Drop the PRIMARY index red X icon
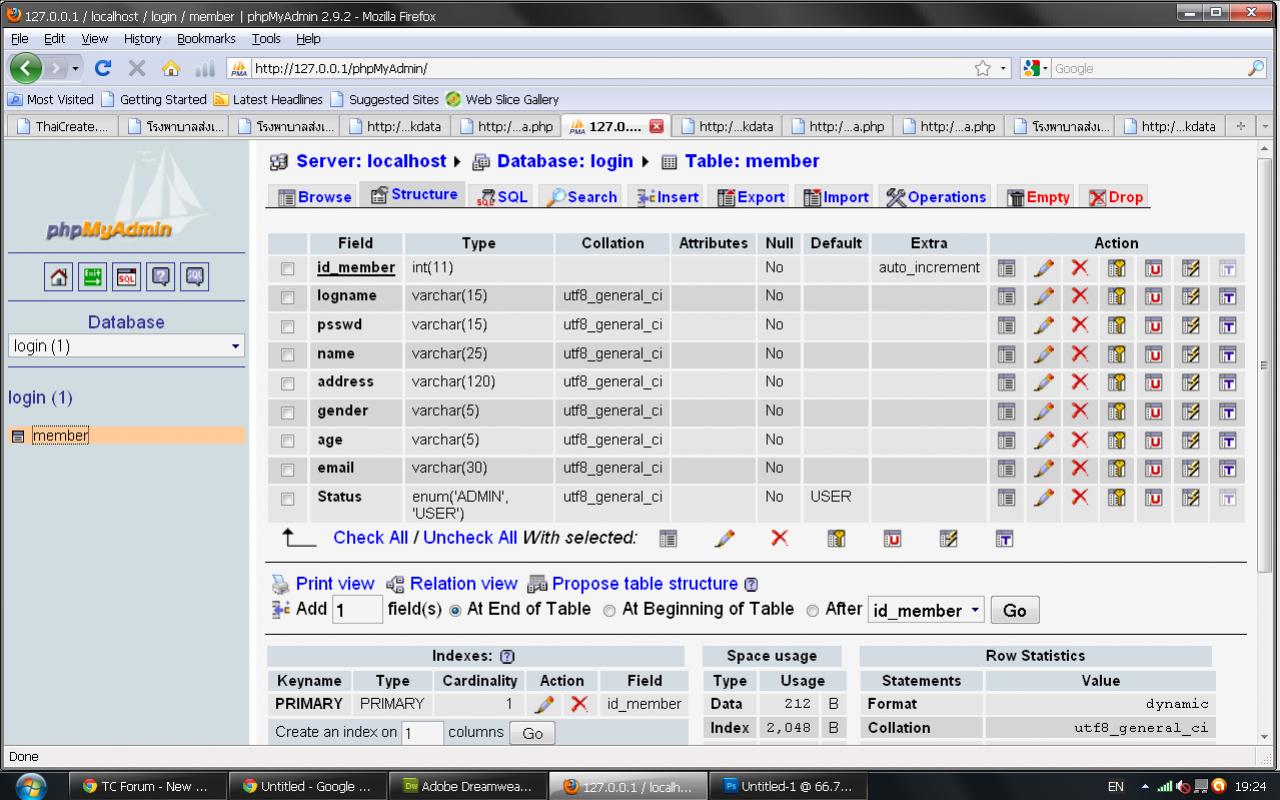Viewport: 1280px width, 800px height. click(x=578, y=704)
